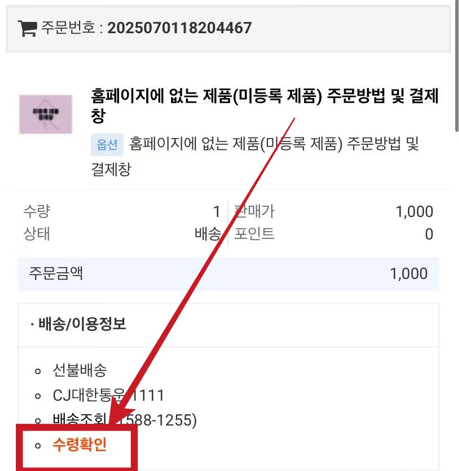Click the bullet marker before 선불배송
Viewport: 459px width, 471px height.
38,371
